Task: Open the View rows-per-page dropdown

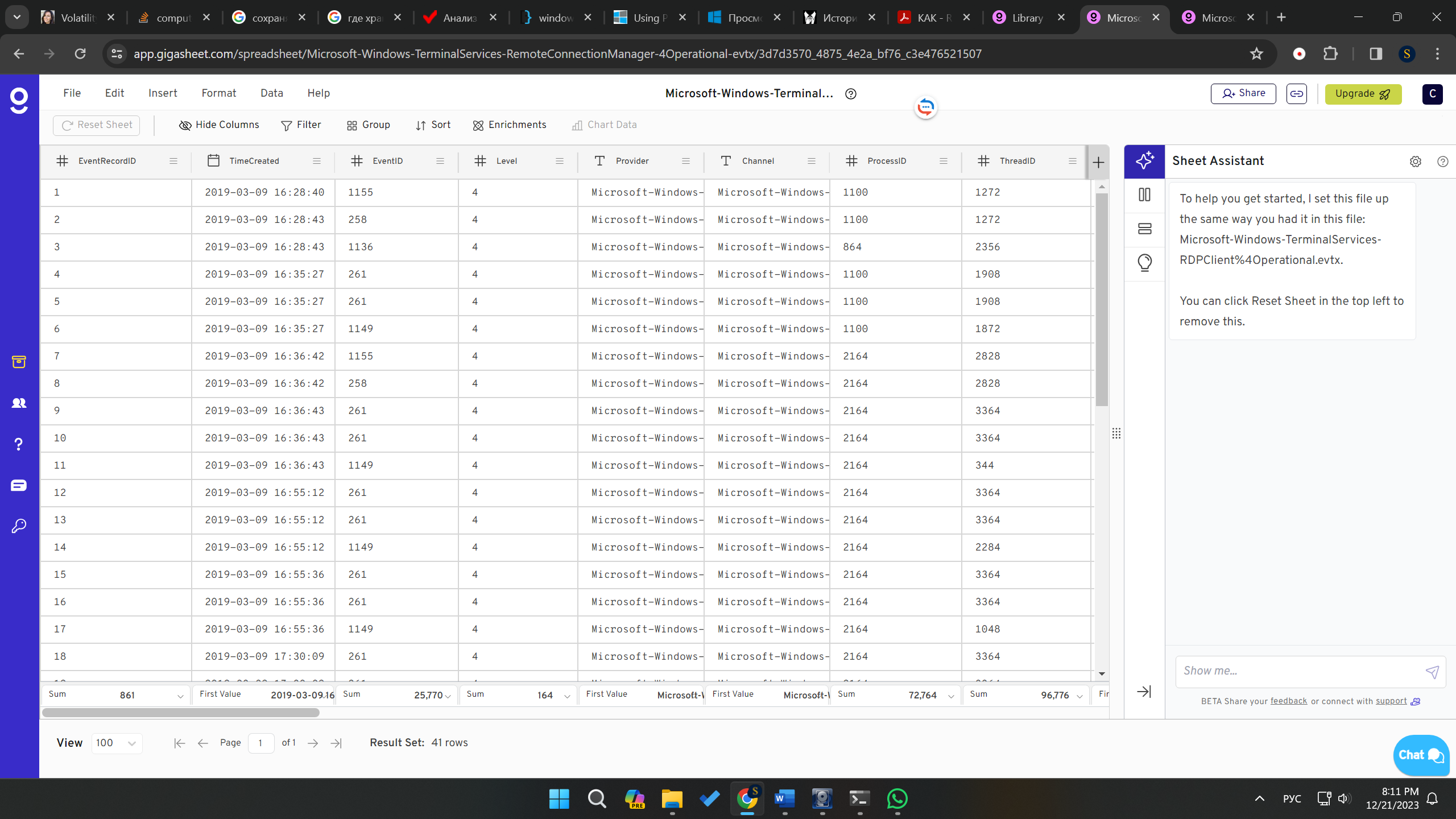Action: click(117, 743)
